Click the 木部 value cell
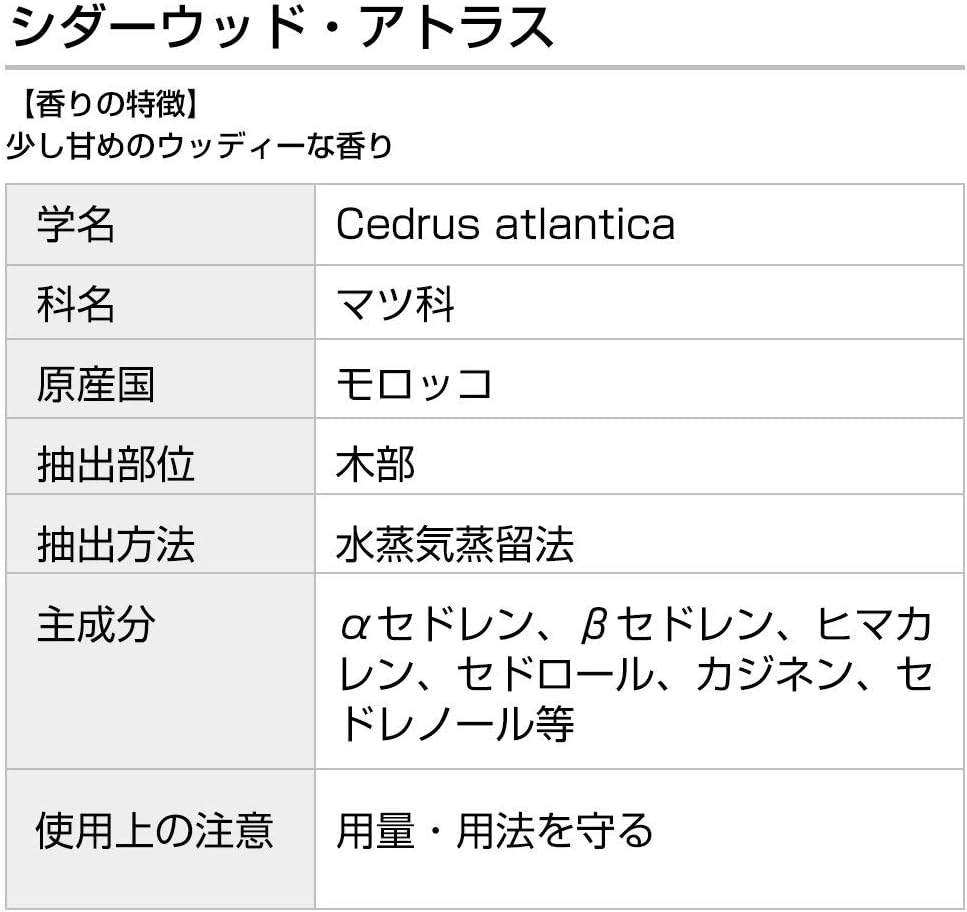967x912 pixels. click(640, 457)
